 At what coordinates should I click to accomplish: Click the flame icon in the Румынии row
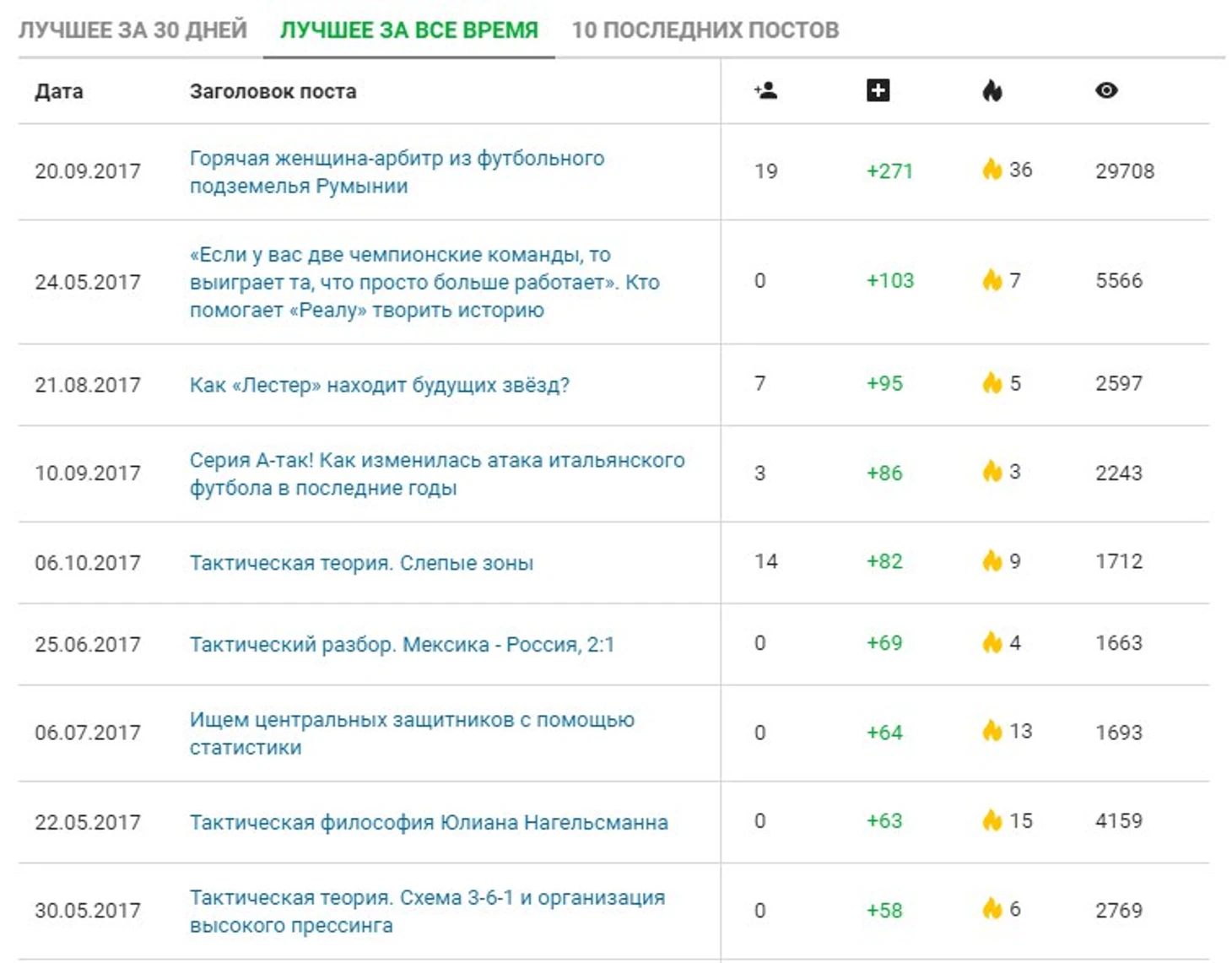(992, 170)
